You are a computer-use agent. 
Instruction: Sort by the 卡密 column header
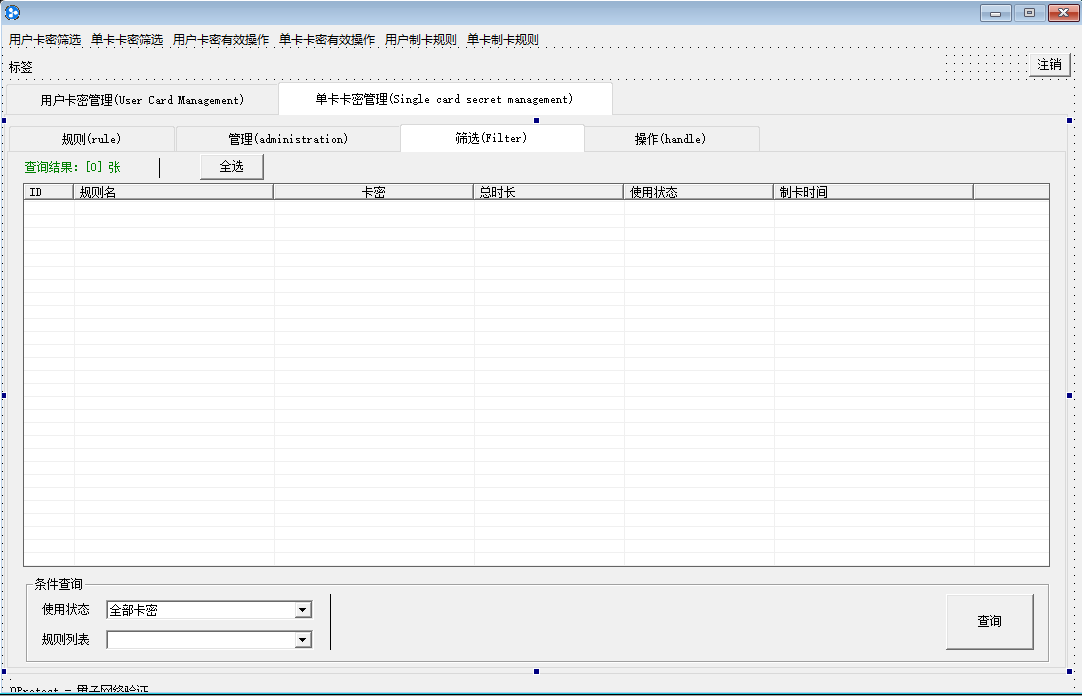click(x=373, y=192)
